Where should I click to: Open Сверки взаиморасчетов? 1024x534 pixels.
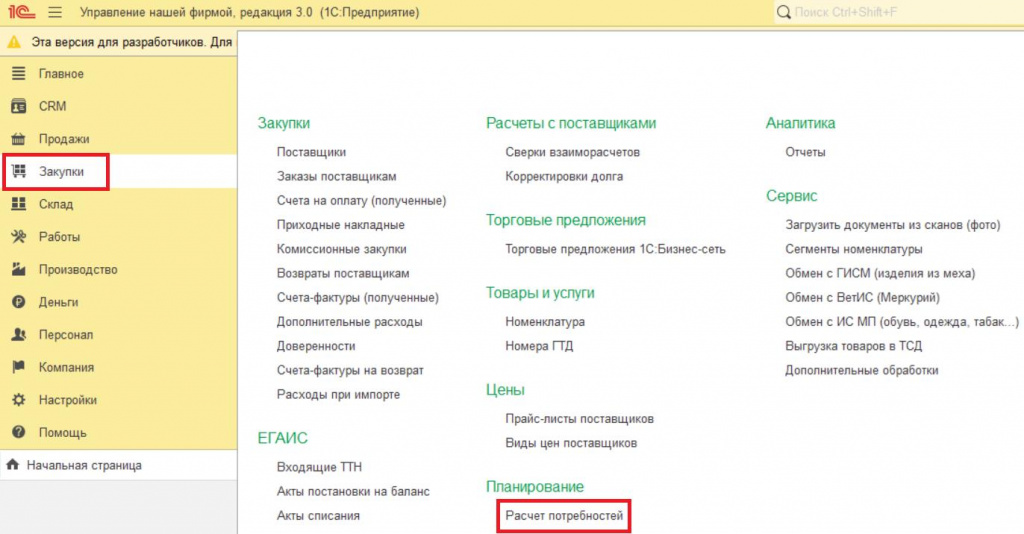(572, 152)
